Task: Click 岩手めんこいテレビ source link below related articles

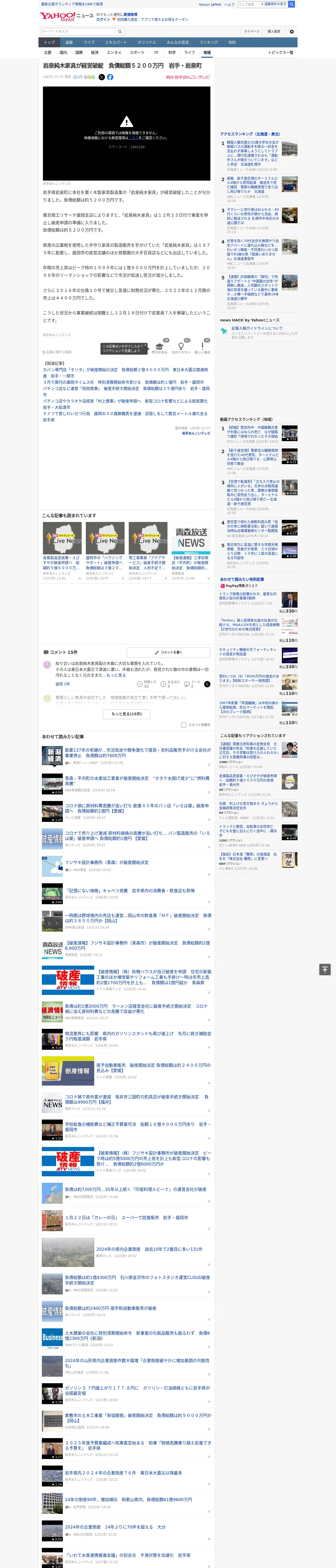Action: pyautogui.click(x=196, y=433)
